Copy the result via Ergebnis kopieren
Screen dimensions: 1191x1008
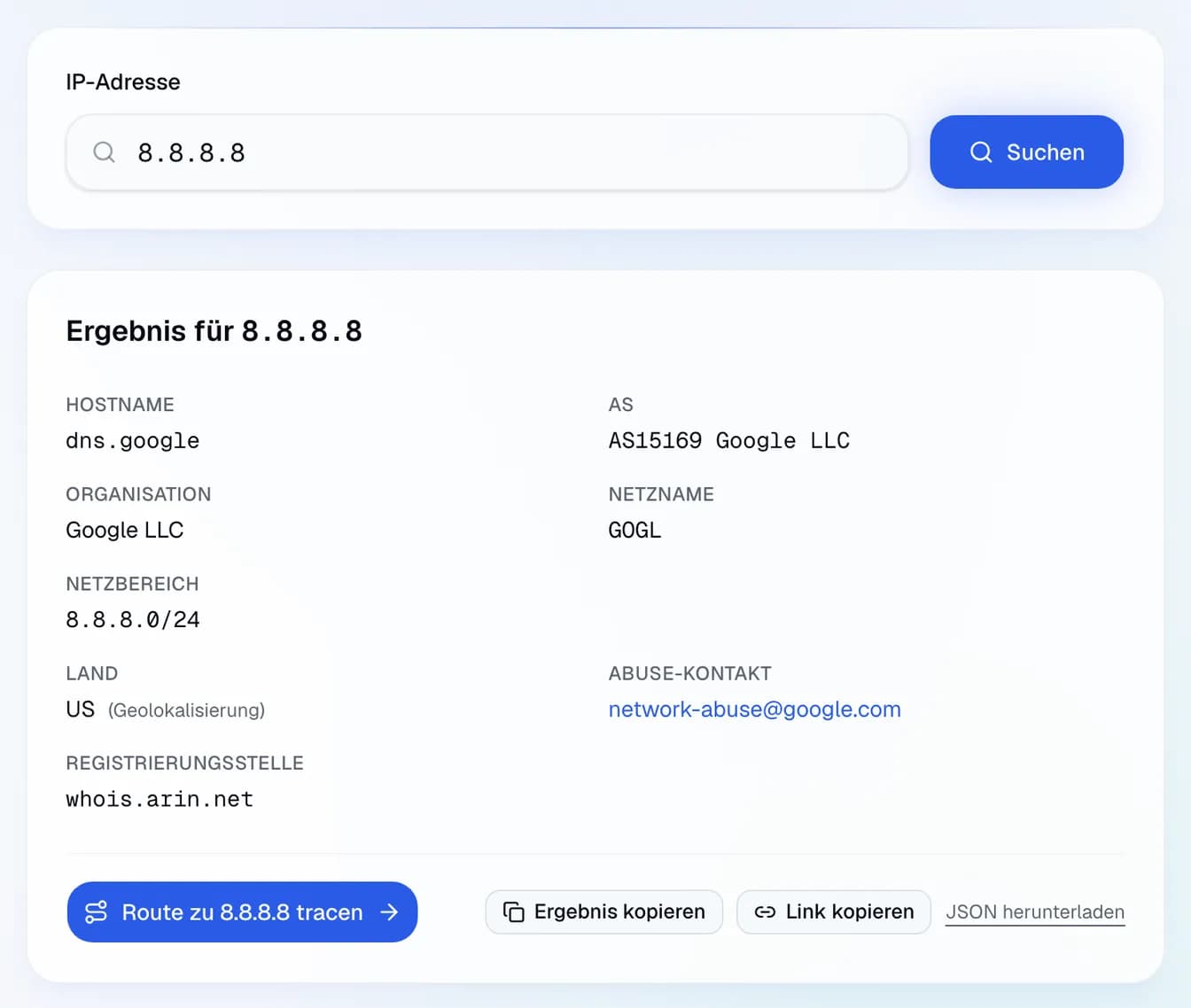[x=604, y=912]
